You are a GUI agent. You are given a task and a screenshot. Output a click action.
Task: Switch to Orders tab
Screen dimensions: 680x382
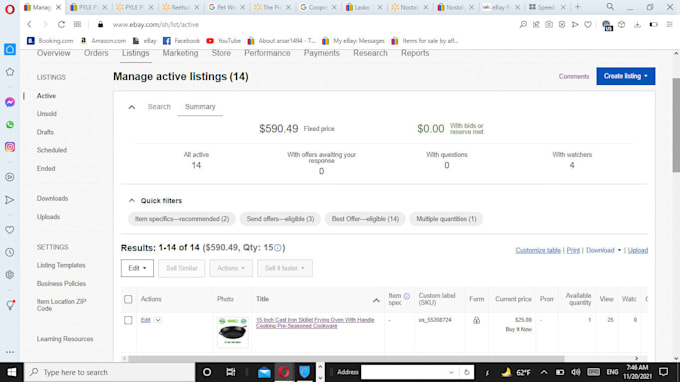tap(96, 53)
